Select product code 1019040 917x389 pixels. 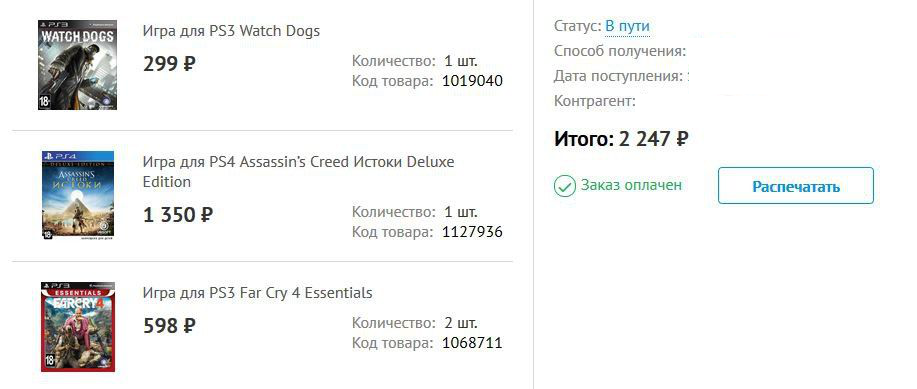click(x=473, y=81)
